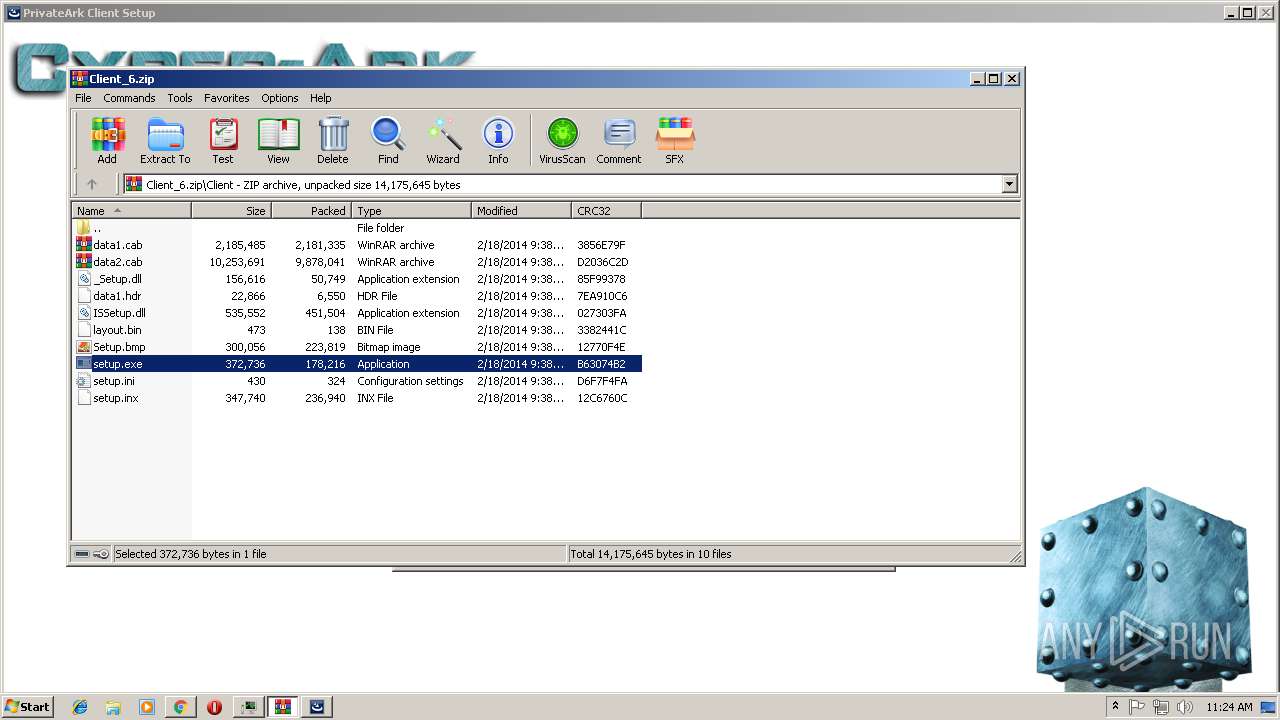Screen dimensions: 1280x720
Task: Click CRC32 value 12C6760C
Action: pos(602,397)
